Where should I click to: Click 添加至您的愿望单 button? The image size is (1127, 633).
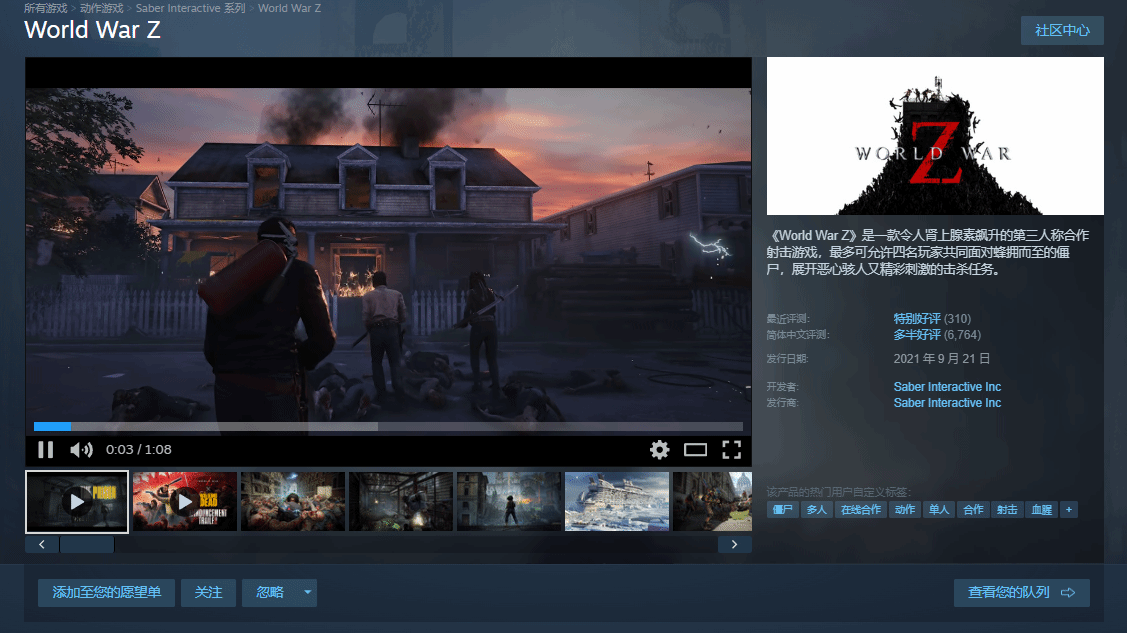point(107,593)
